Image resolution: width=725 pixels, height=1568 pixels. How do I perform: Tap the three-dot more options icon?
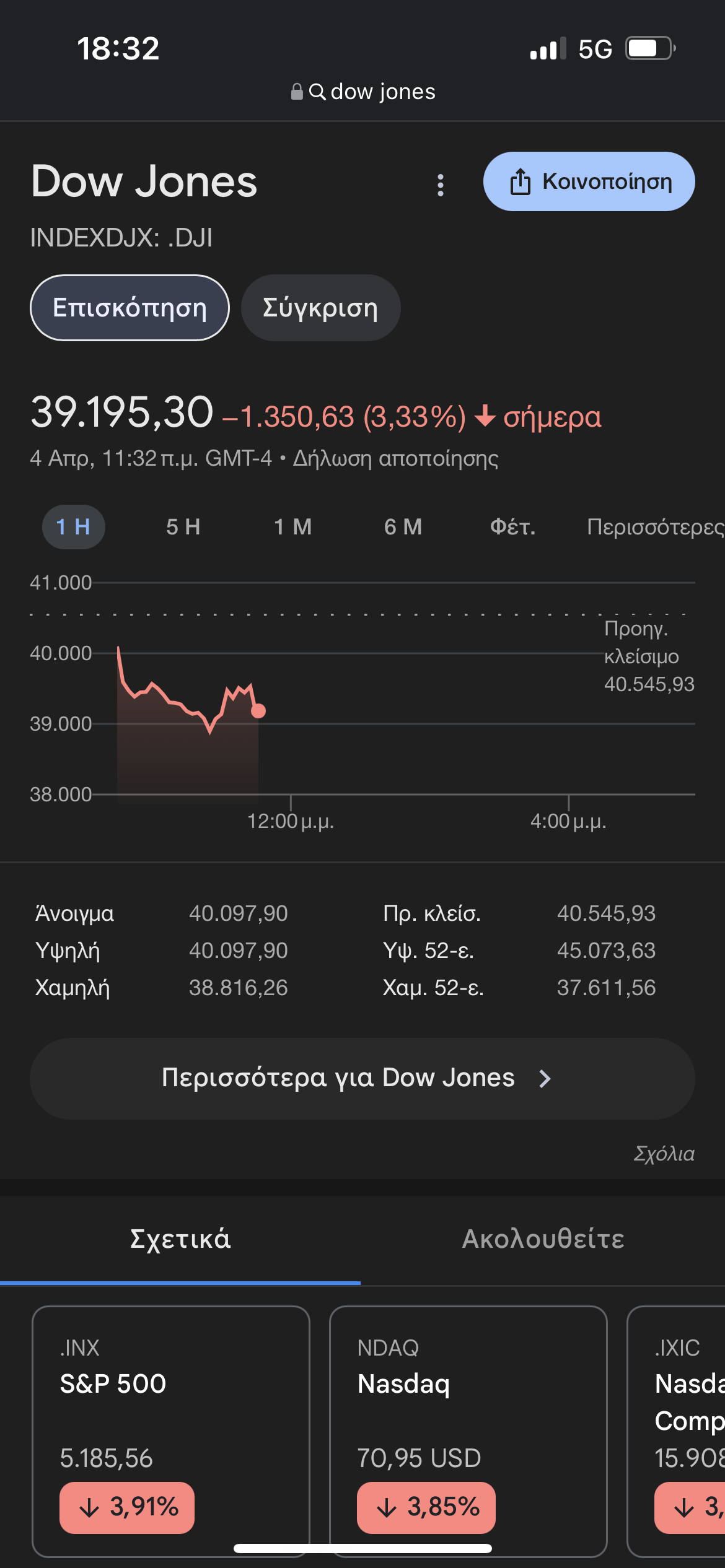[x=441, y=185]
